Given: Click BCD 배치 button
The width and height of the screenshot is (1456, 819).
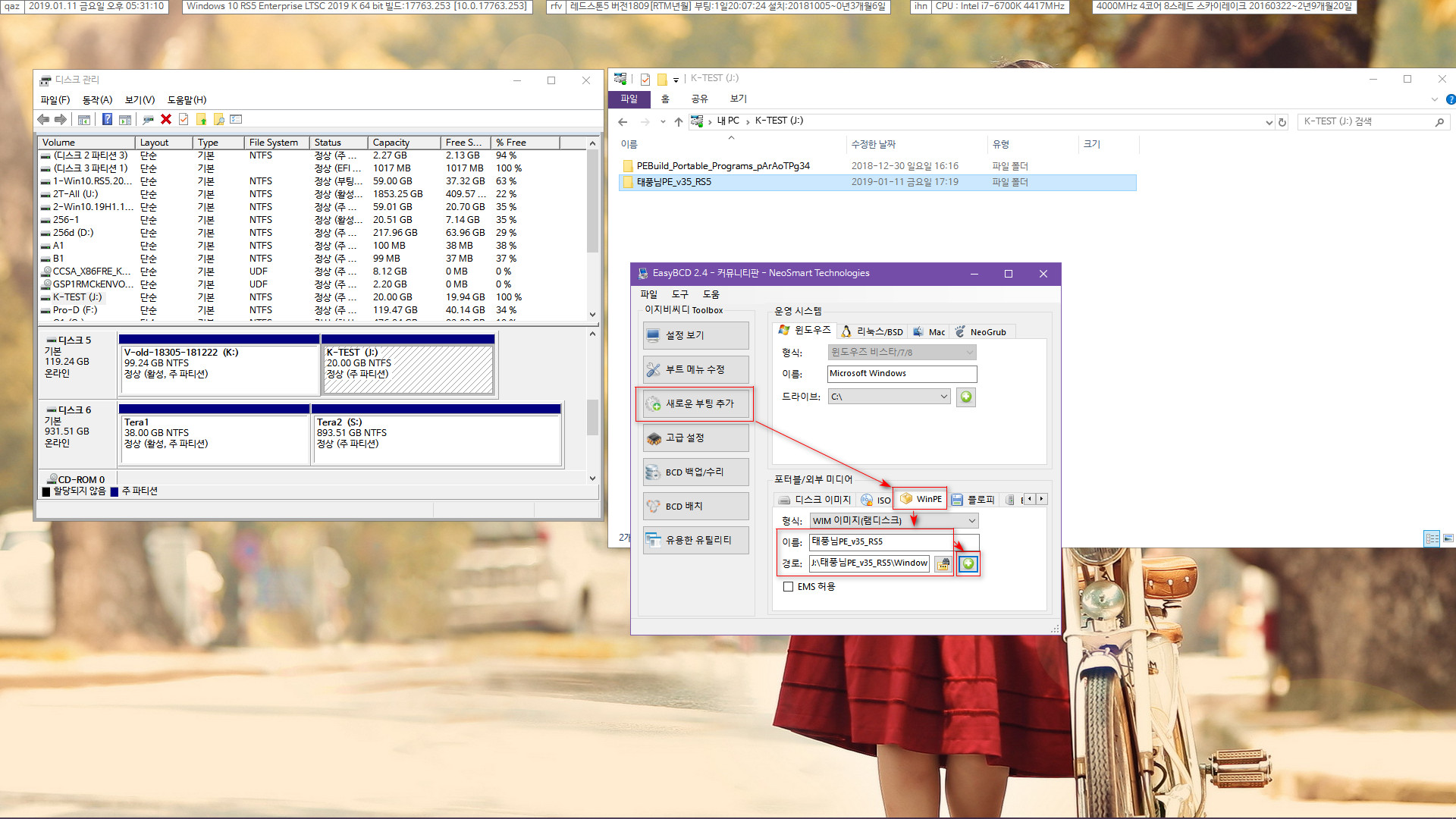Looking at the screenshot, I should [x=695, y=506].
